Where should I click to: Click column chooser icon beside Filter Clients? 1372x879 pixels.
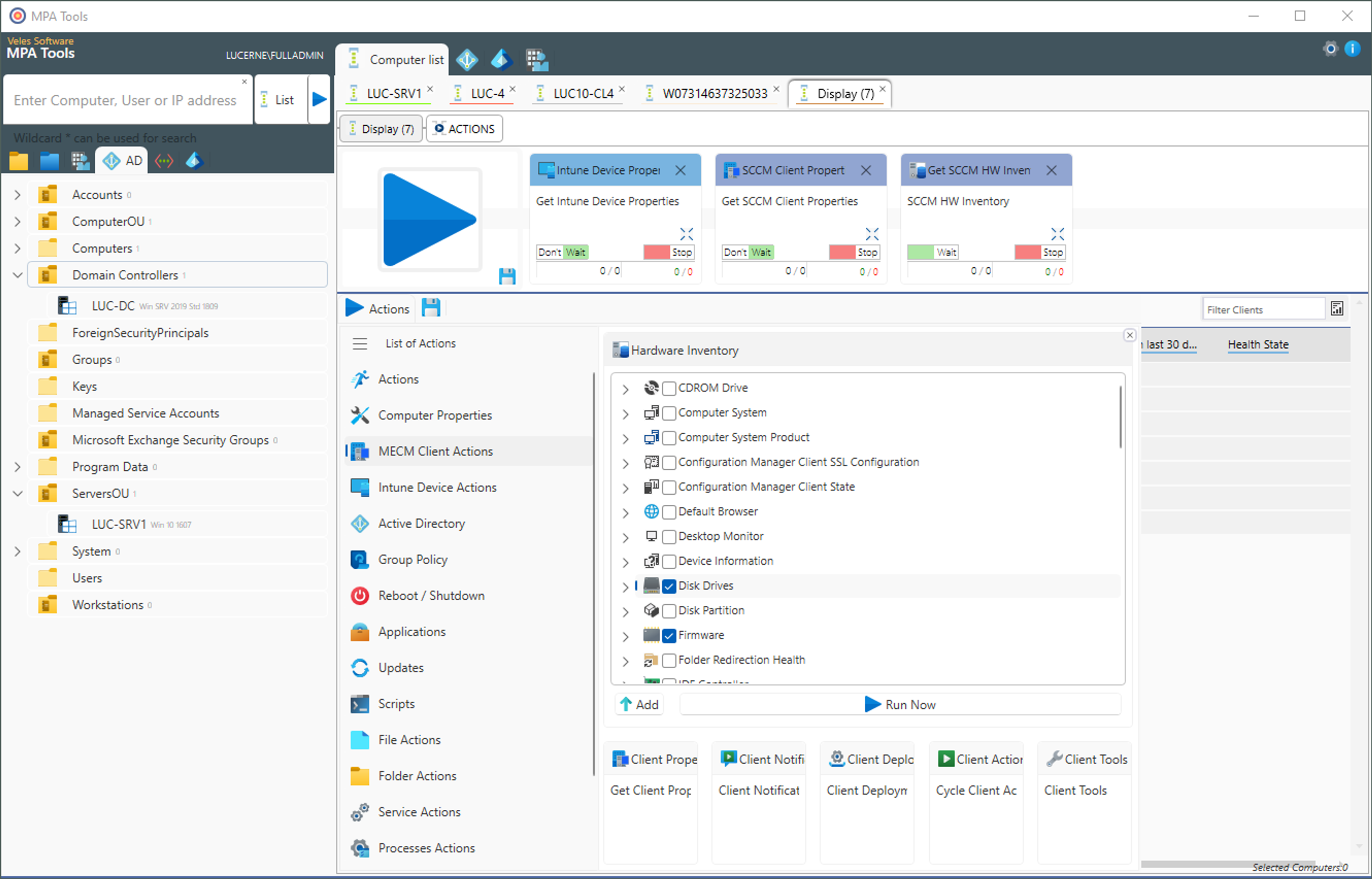tap(1337, 309)
